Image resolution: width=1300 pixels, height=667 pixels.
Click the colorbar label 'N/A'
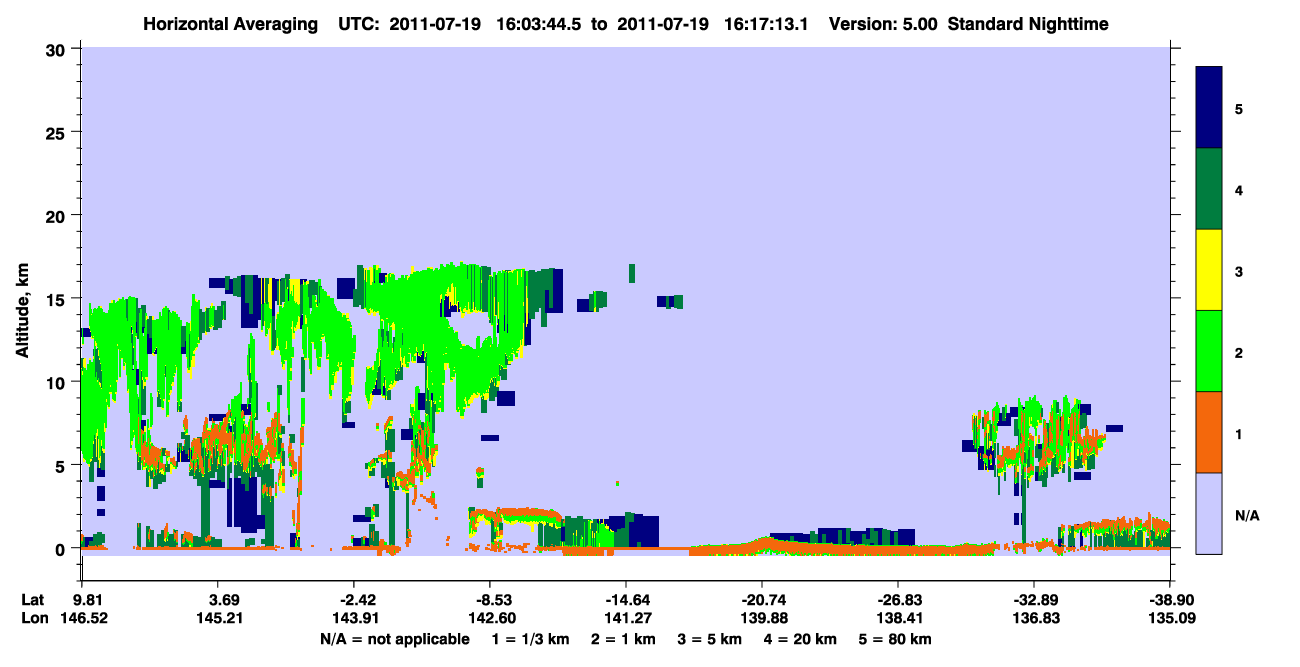pos(1247,516)
